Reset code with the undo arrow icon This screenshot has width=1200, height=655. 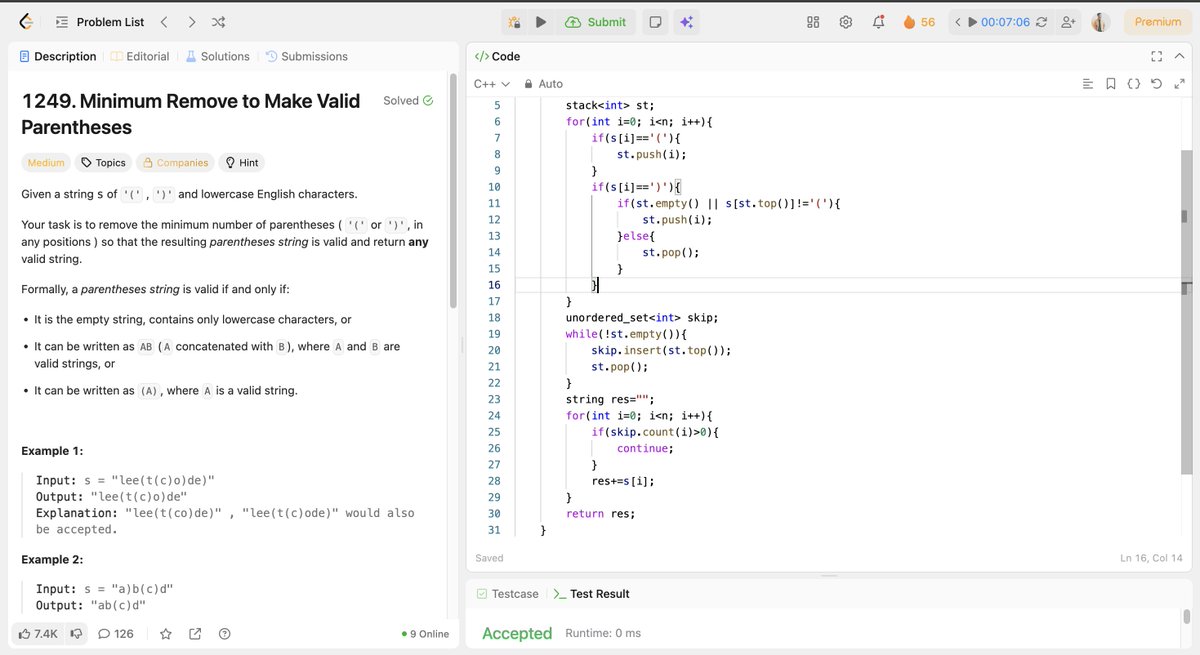pos(1156,84)
